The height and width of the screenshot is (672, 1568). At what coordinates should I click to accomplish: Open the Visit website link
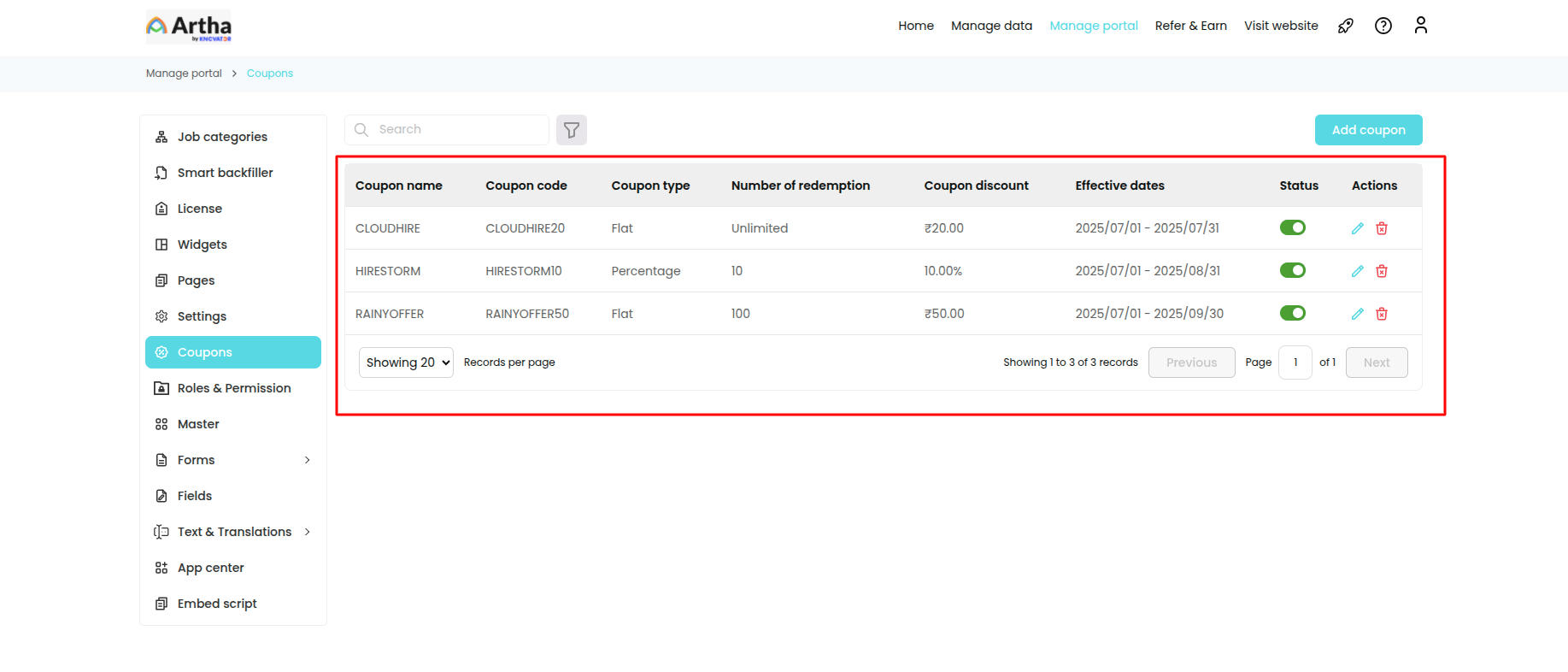(x=1280, y=26)
